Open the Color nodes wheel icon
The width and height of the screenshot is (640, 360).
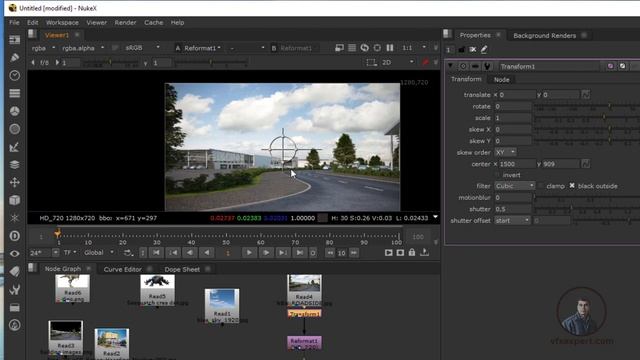click(15, 111)
